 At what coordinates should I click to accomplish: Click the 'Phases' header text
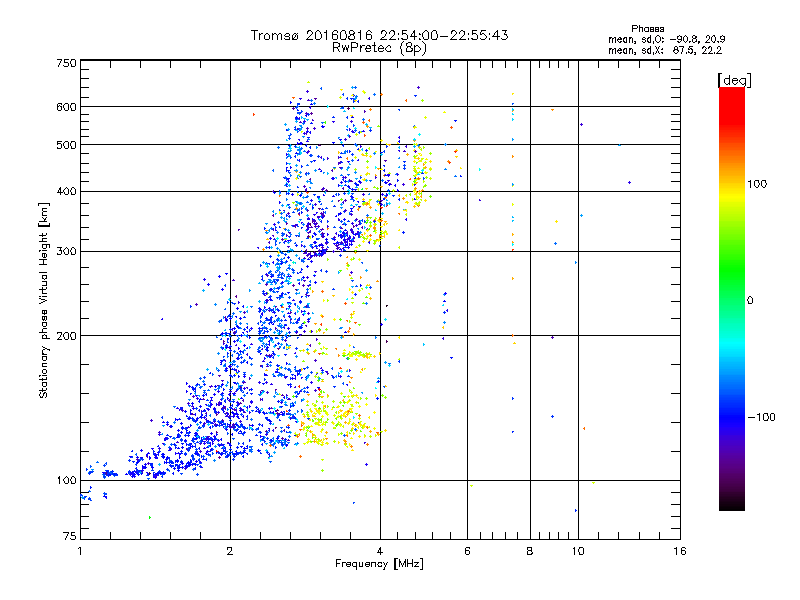click(647, 29)
